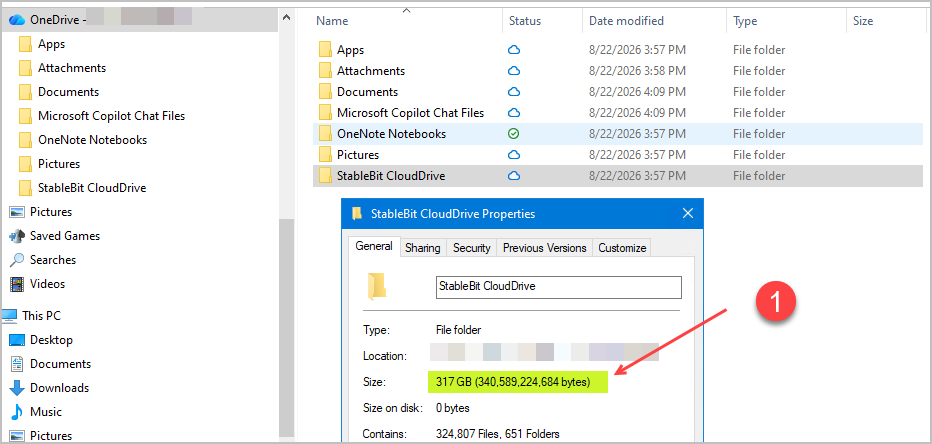This screenshot has height=444, width=932.
Task: Open Documents under This PC
Action: point(60,364)
